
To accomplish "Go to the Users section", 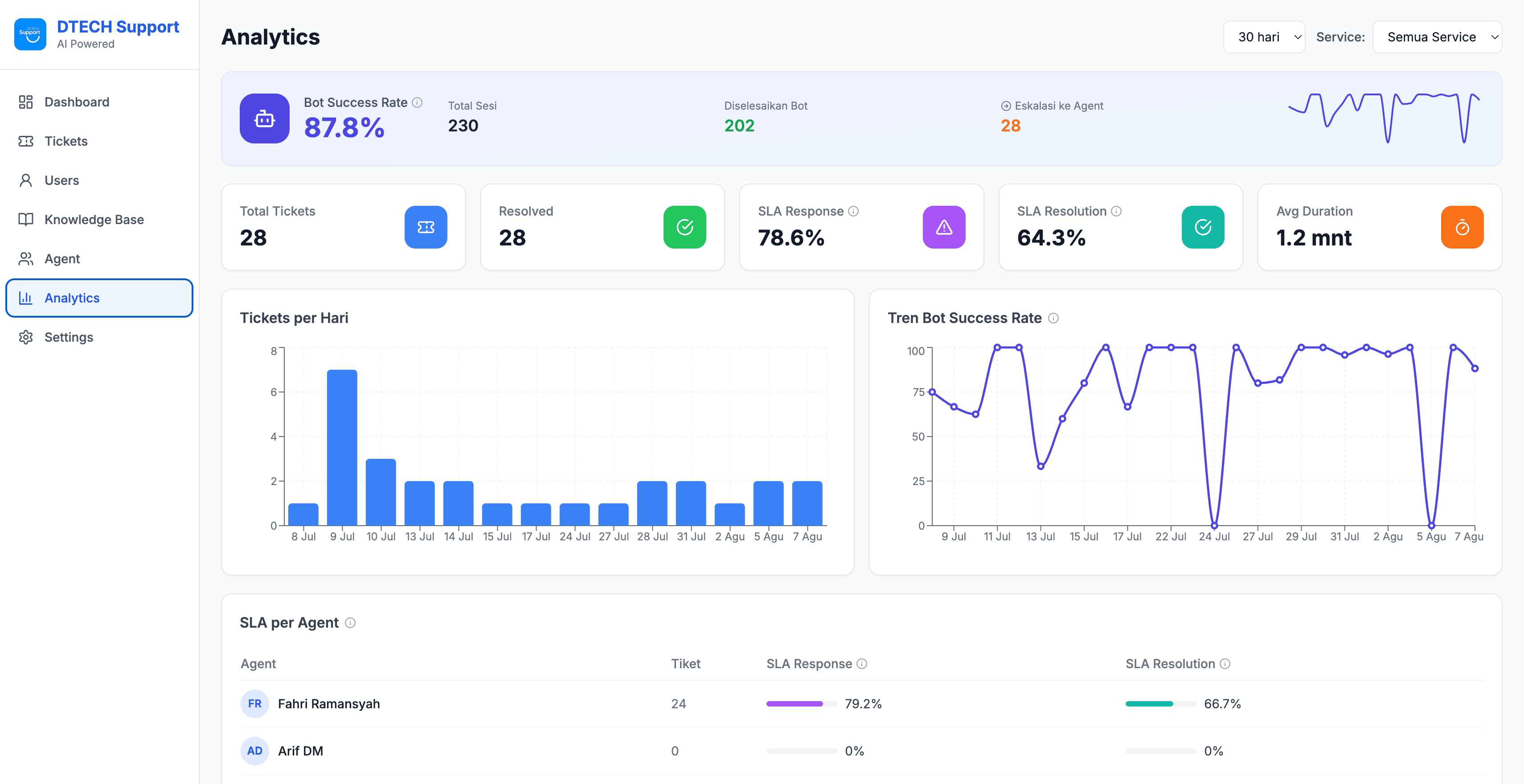I will pos(99,180).
